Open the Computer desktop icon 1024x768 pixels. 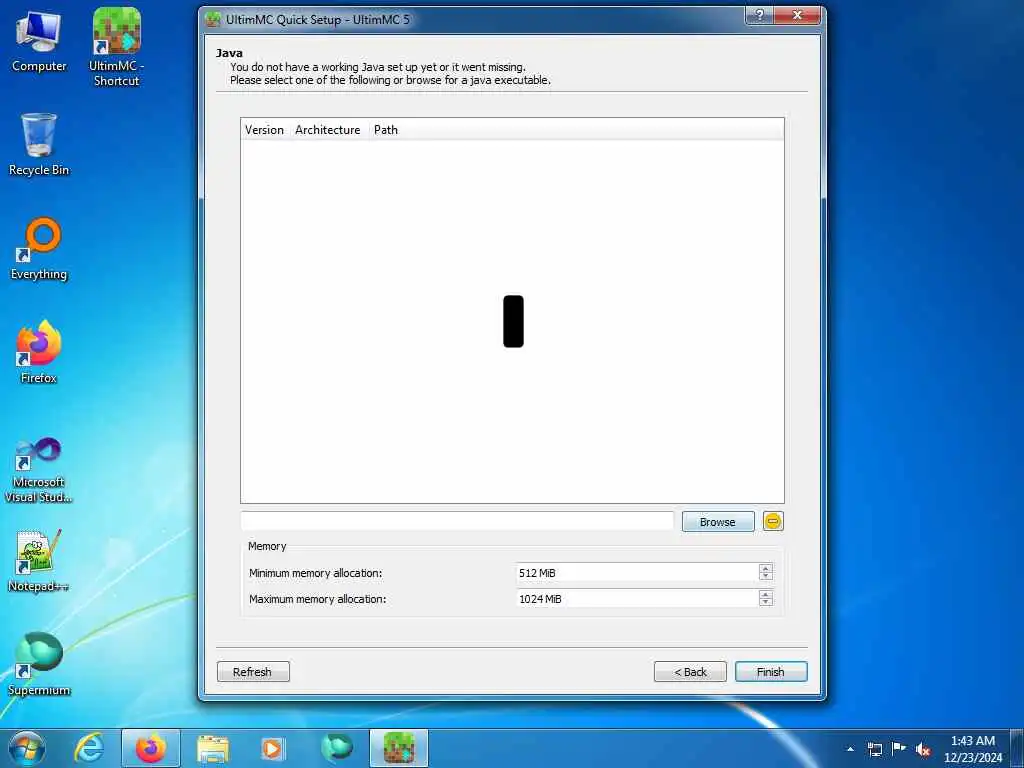pyautogui.click(x=39, y=42)
